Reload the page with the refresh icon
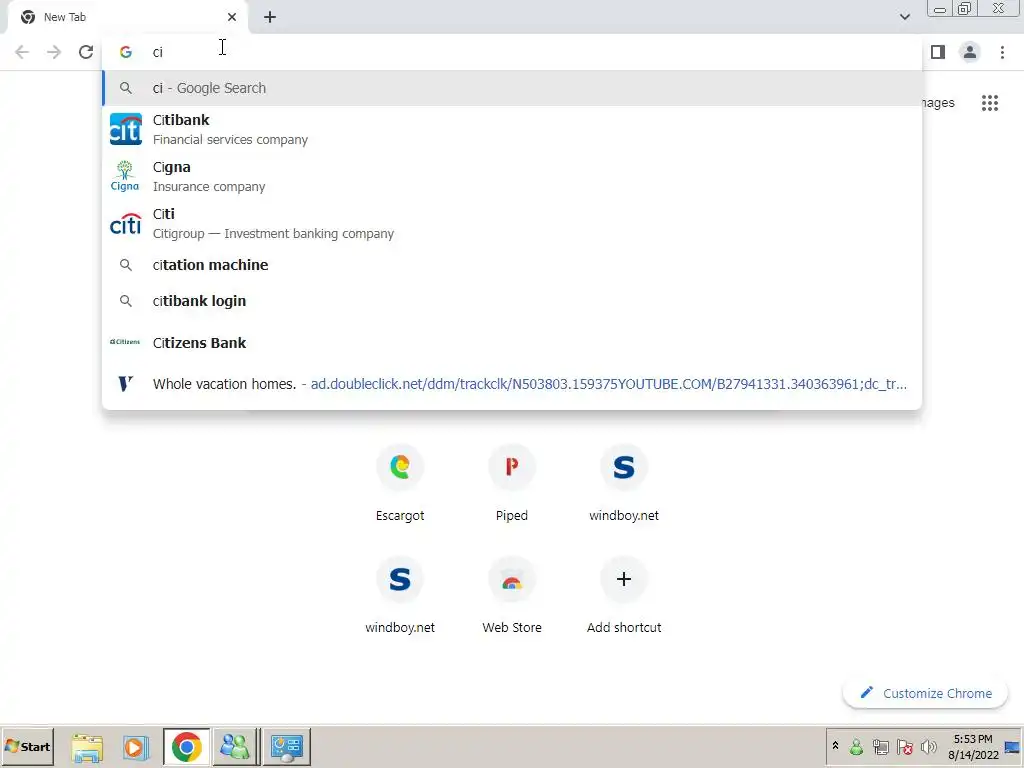 click(86, 52)
